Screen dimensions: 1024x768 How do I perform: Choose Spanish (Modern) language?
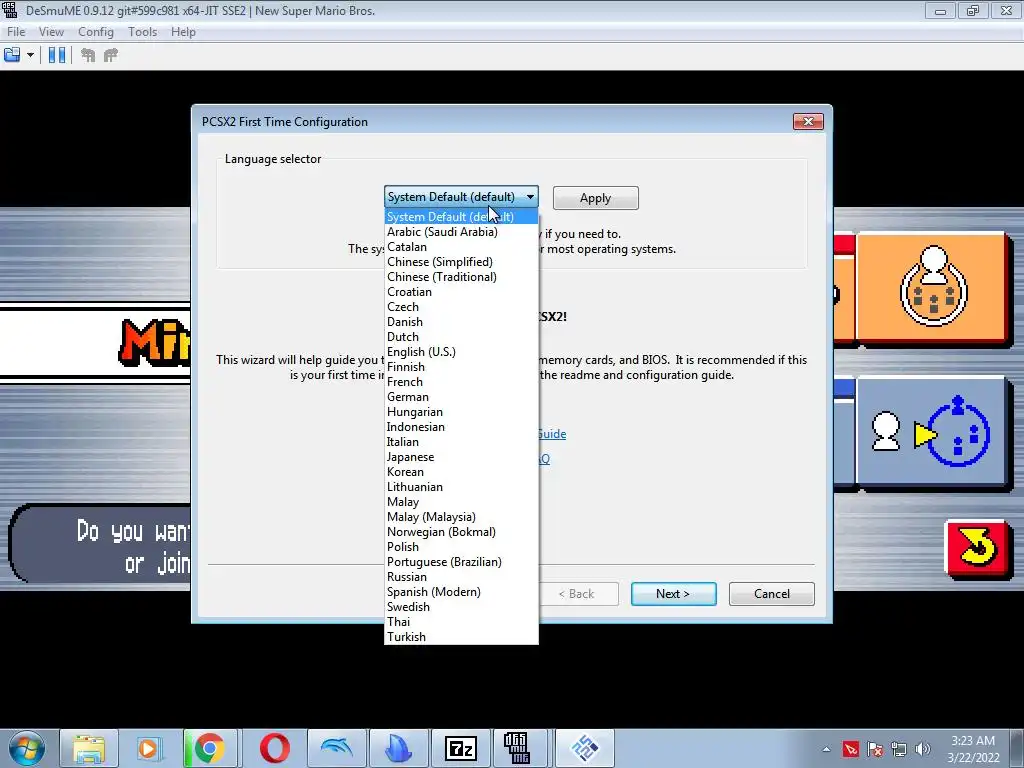(x=461, y=592)
